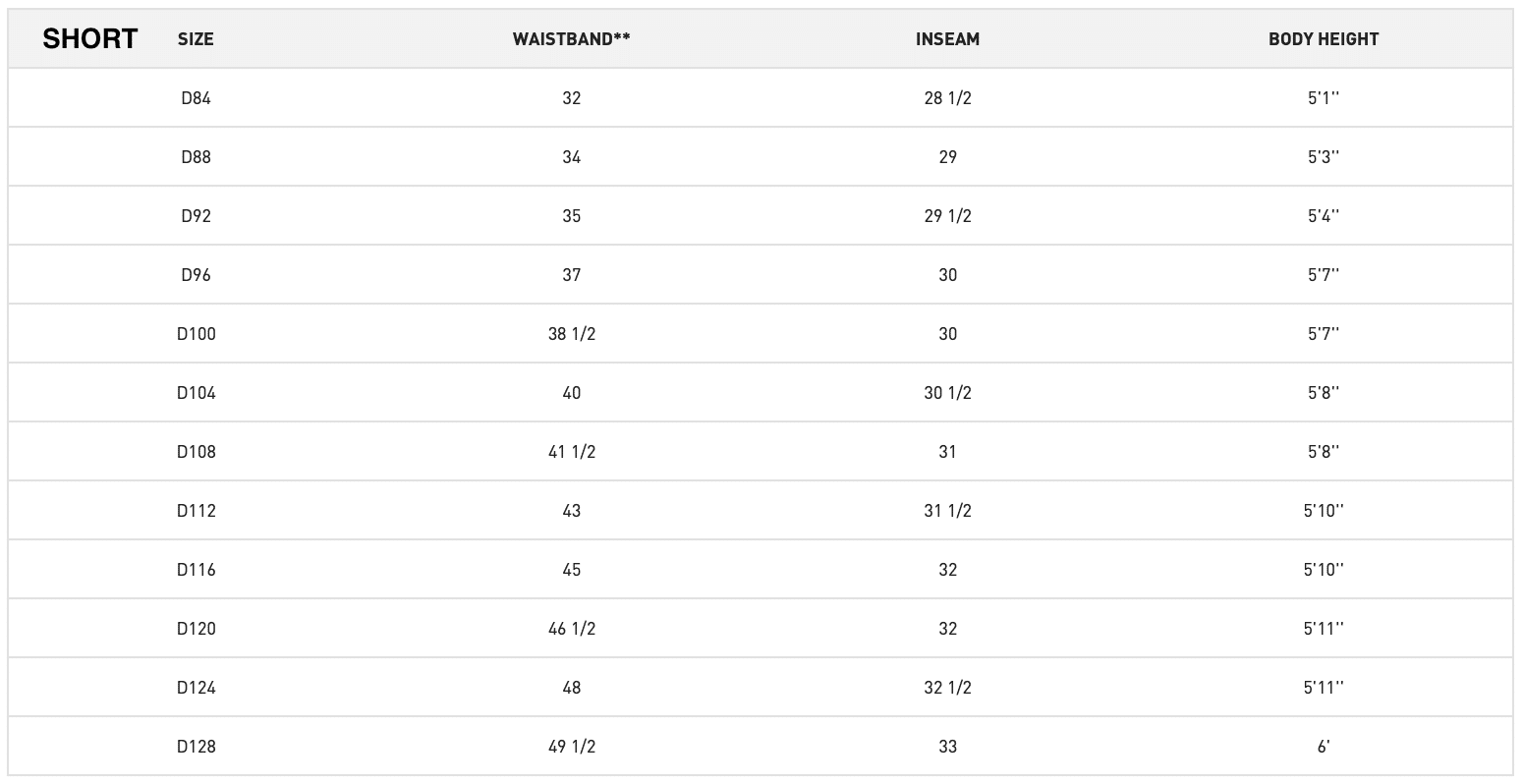Click the WAISTBAND** column header

coord(571,39)
